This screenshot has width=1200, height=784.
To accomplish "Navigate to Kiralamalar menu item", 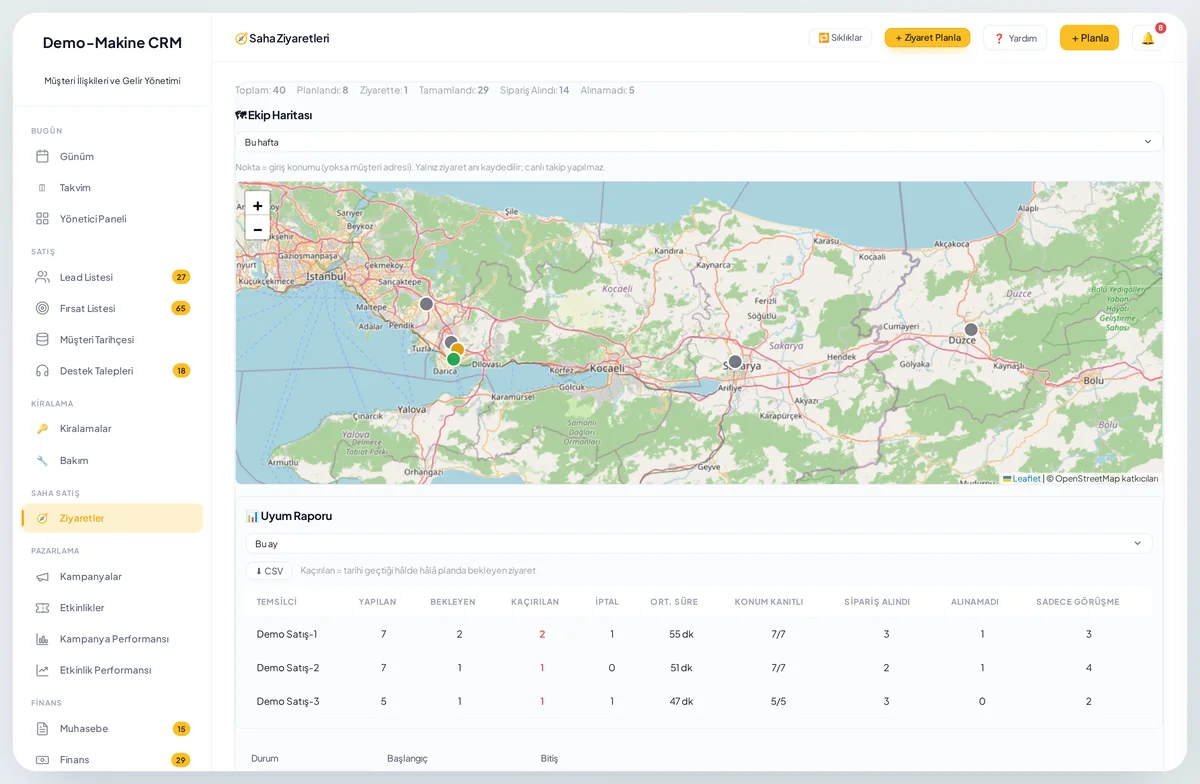I will point(112,428).
